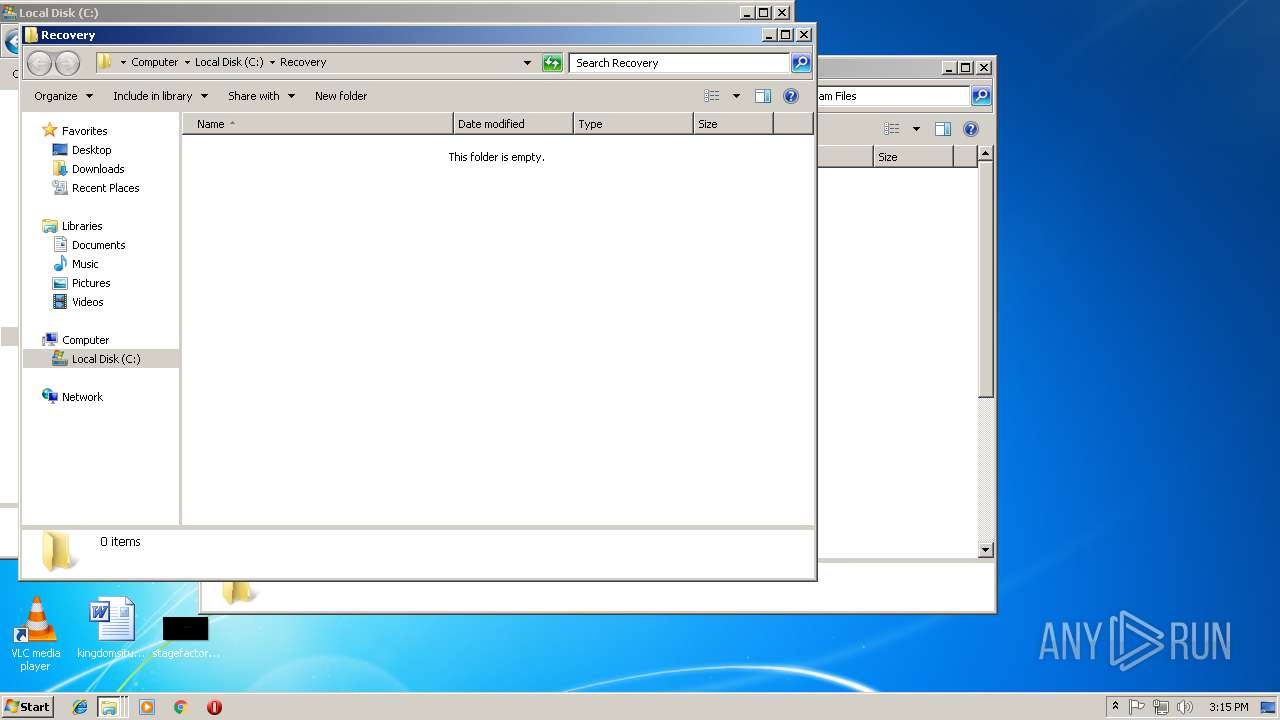Open Favorites in the navigation pane
Viewport: 1280px width, 720px height.
[x=84, y=131]
